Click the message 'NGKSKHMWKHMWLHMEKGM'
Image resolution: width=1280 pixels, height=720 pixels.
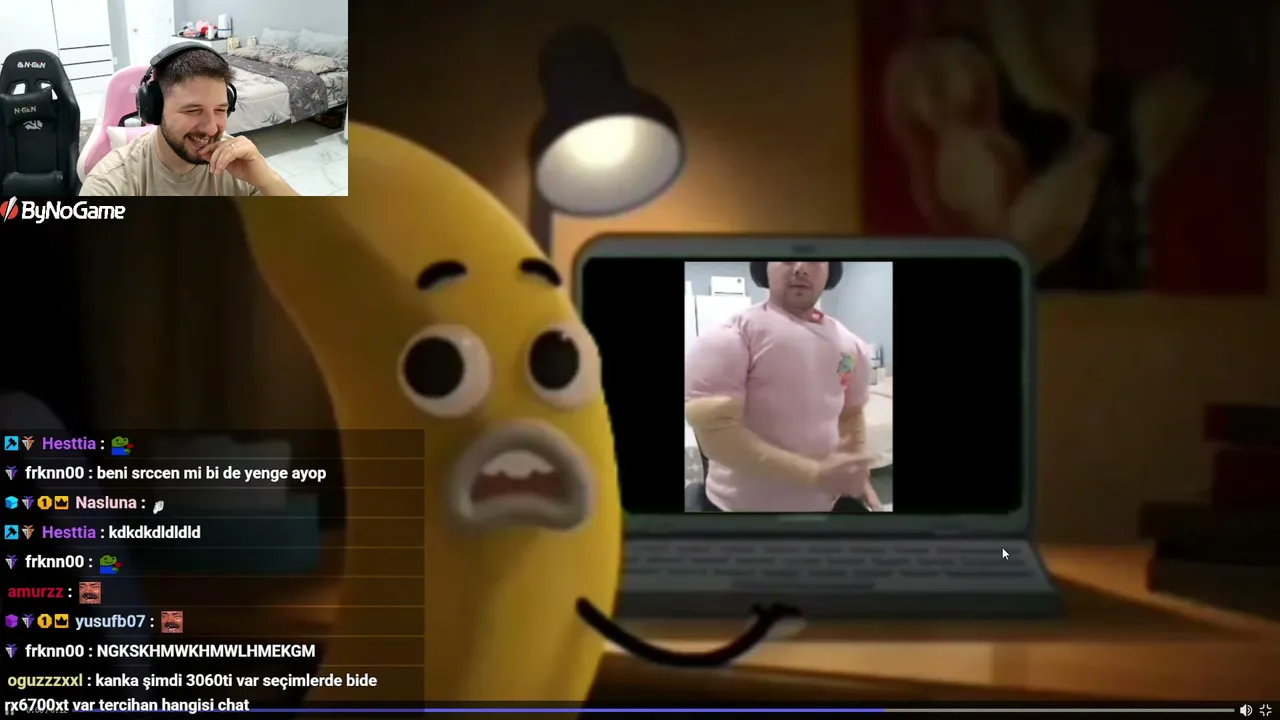206,651
